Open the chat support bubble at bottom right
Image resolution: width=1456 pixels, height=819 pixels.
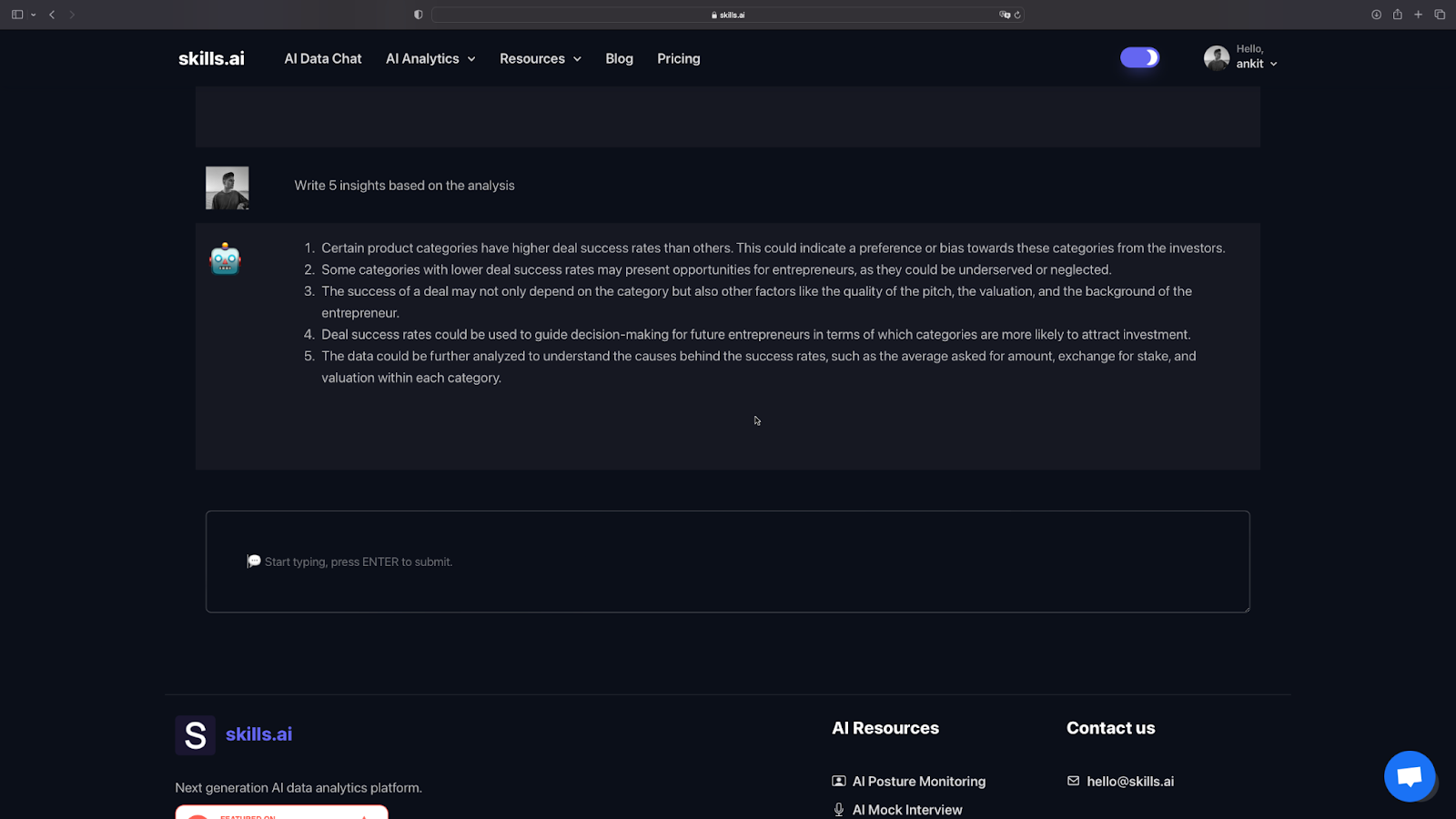click(1409, 775)
